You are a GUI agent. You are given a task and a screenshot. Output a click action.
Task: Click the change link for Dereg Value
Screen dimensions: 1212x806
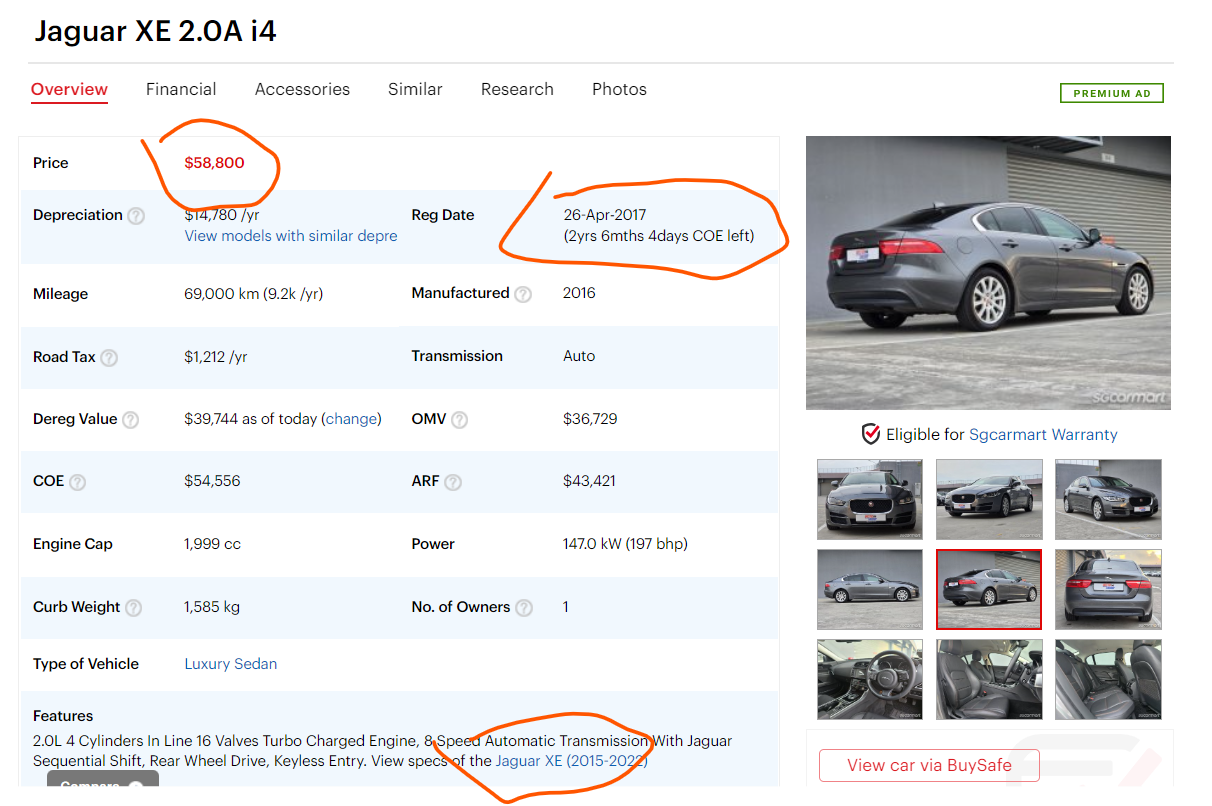(x=352, y=419)
